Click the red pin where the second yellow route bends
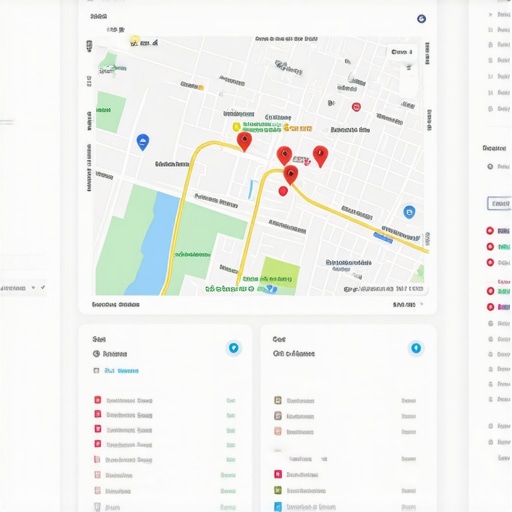Viewport: 512px width, 512px height. 291,174
